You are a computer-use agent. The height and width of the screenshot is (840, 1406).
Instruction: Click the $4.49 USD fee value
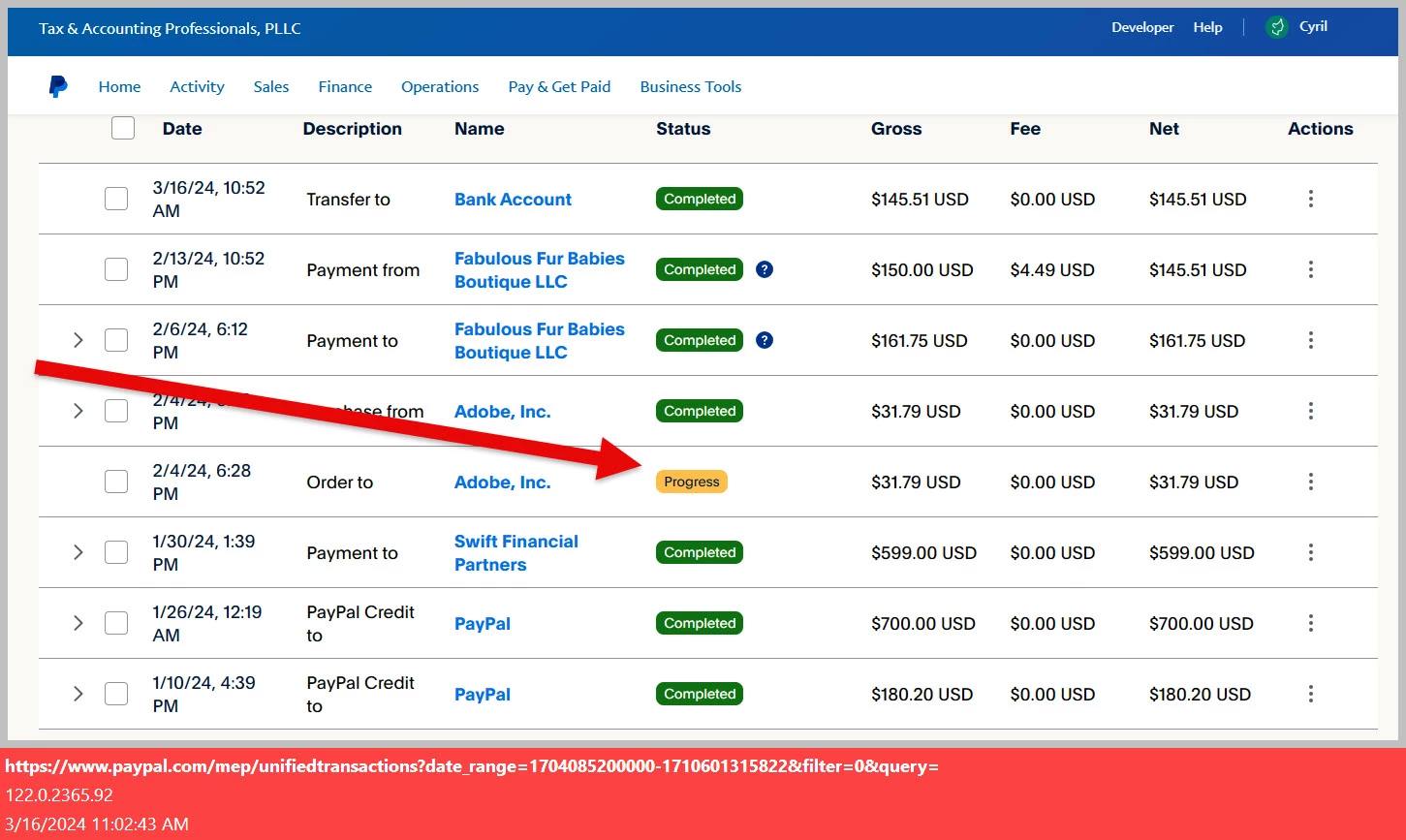coord(1052,269)
